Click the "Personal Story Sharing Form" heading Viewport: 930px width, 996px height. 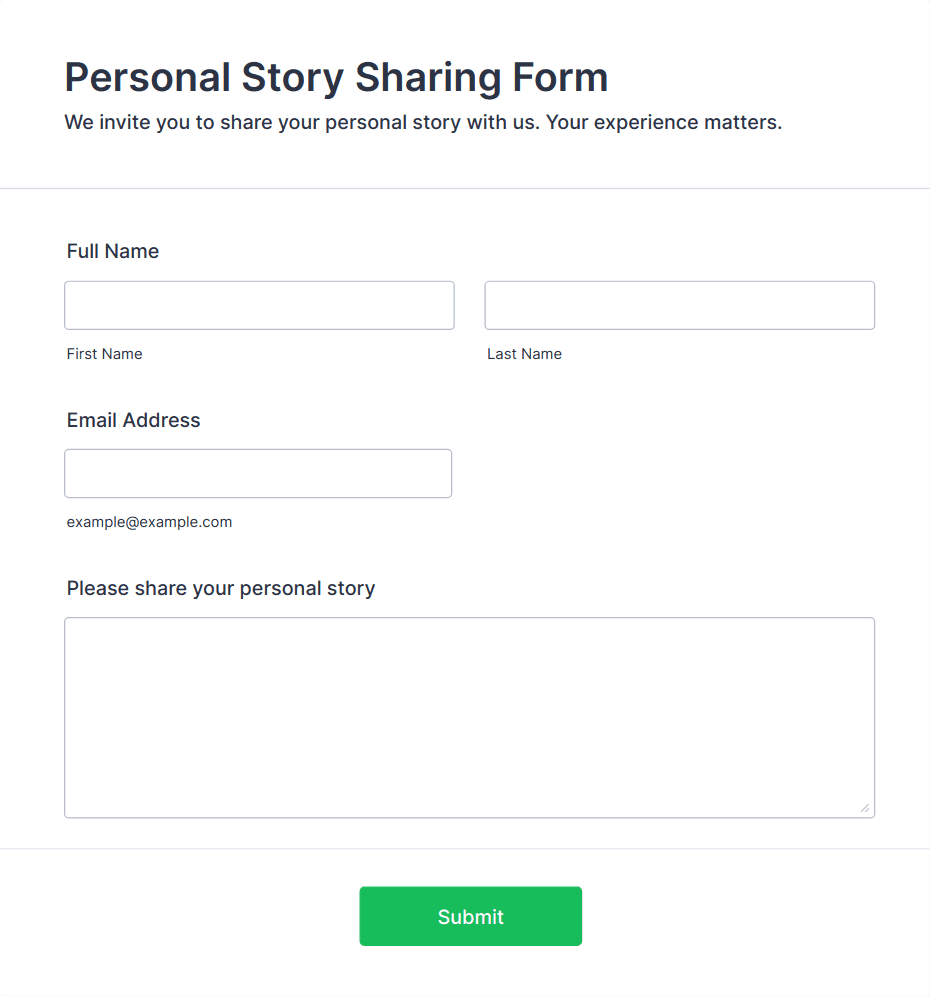point(336,77)
